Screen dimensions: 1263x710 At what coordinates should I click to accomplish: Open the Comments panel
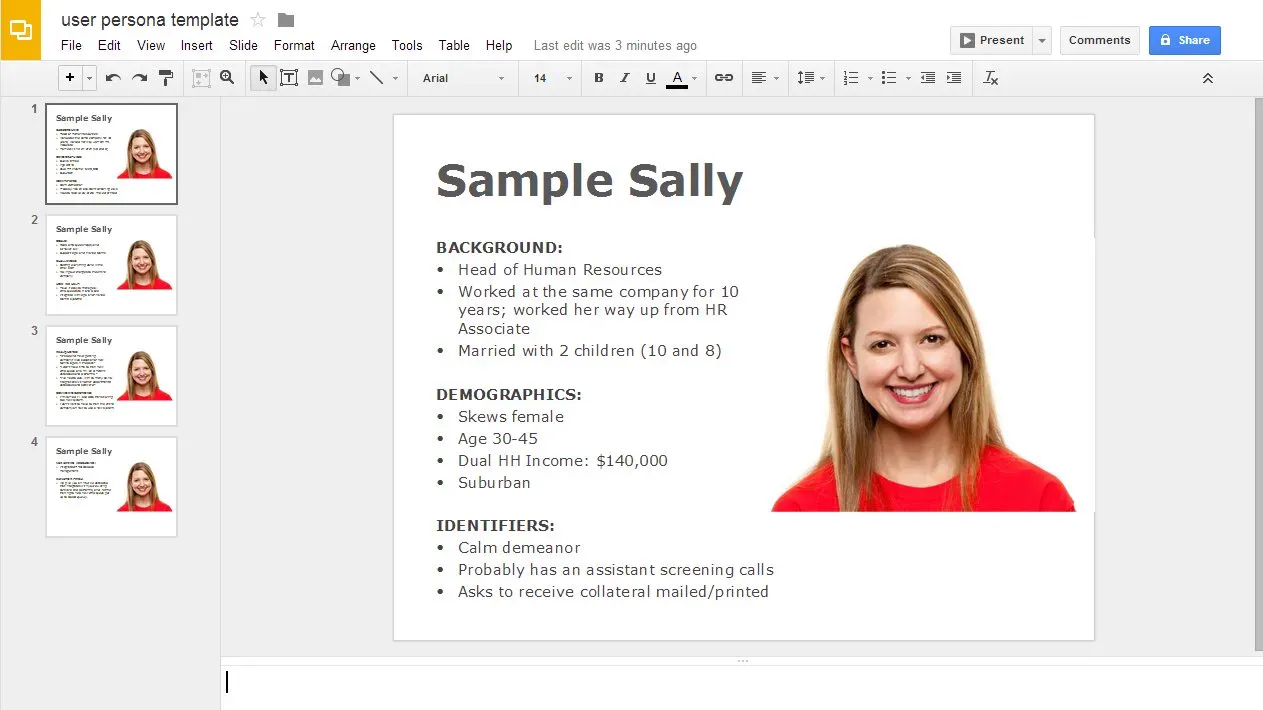pos(1099,40)
